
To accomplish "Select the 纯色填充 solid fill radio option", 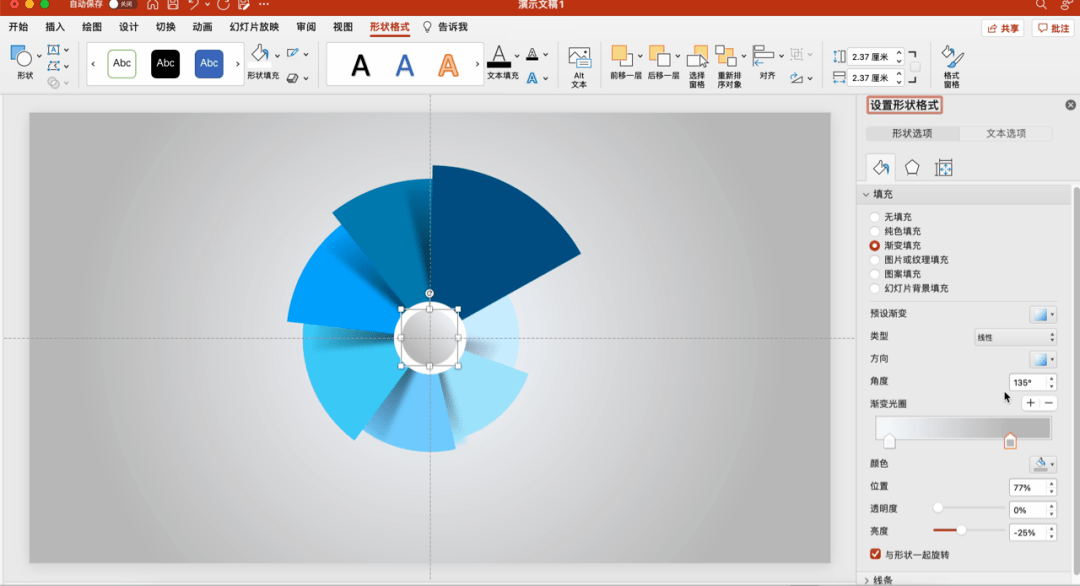I will point(875,231).
